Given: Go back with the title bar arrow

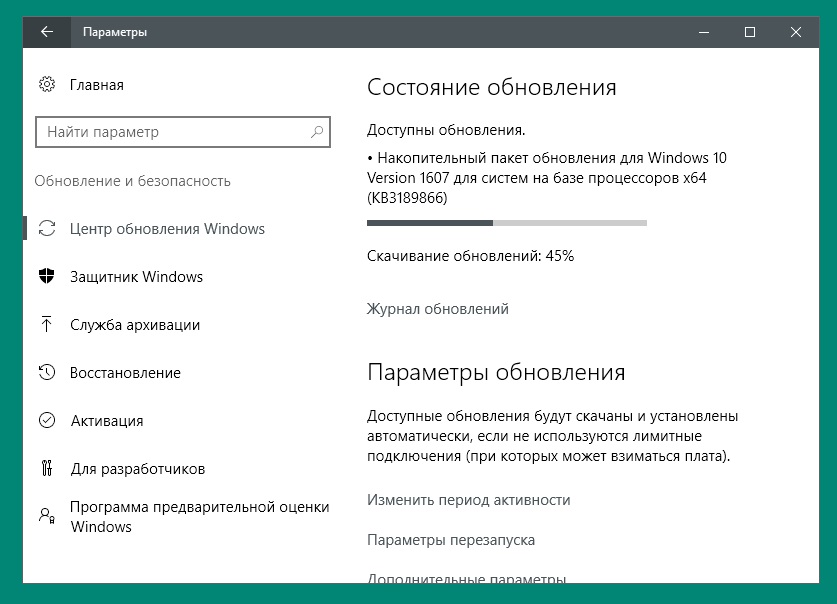Looking at the screenshot, I should pos(47,32).
